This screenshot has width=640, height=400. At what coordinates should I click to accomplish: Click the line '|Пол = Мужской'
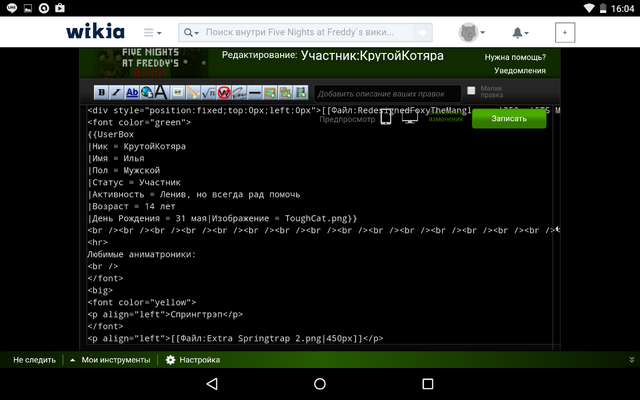click(124, 171)
